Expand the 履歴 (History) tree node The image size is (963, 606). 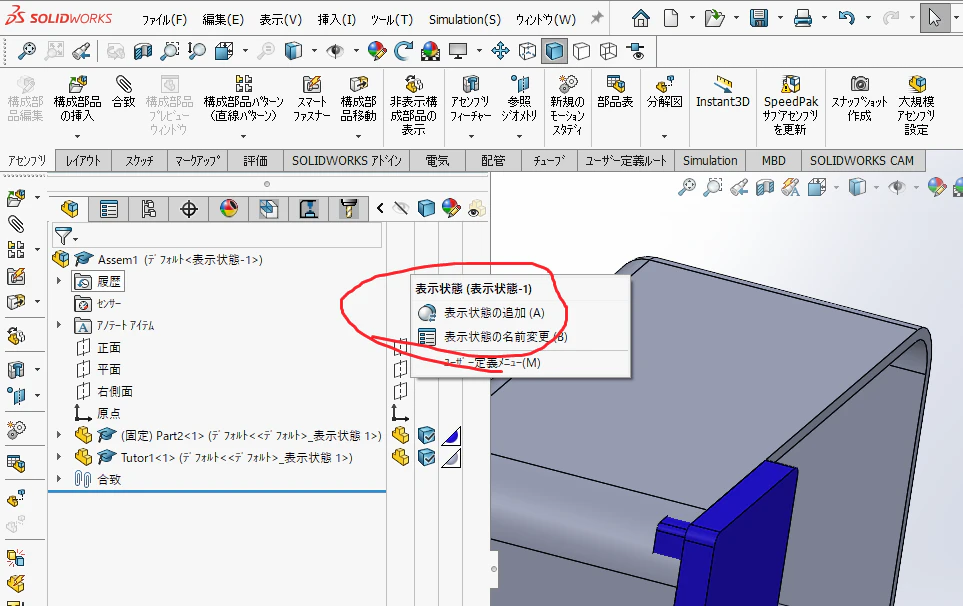(x=59, y=281)
